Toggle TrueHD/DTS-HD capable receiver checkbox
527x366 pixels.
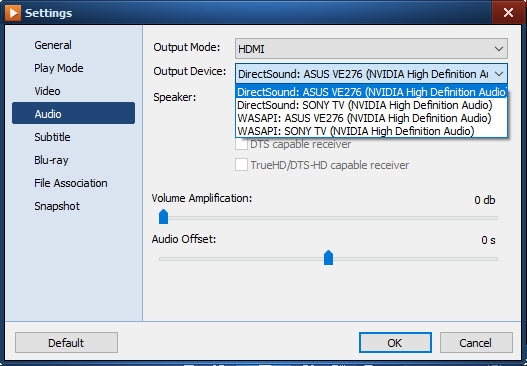pyautogui.click(x=241, y=165)
